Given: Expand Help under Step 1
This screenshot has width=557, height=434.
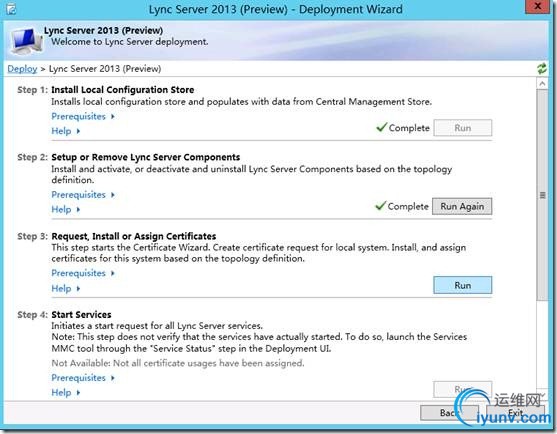Looking at the screenshot, I should click(x=66, y=131).
